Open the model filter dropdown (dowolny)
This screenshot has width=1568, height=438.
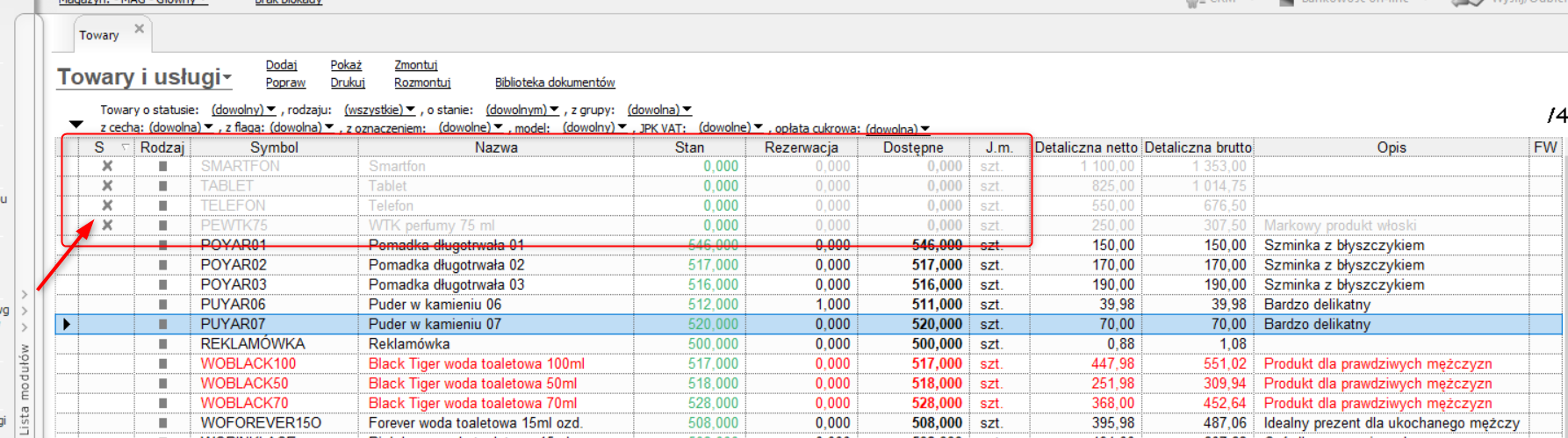pos(594,127)
